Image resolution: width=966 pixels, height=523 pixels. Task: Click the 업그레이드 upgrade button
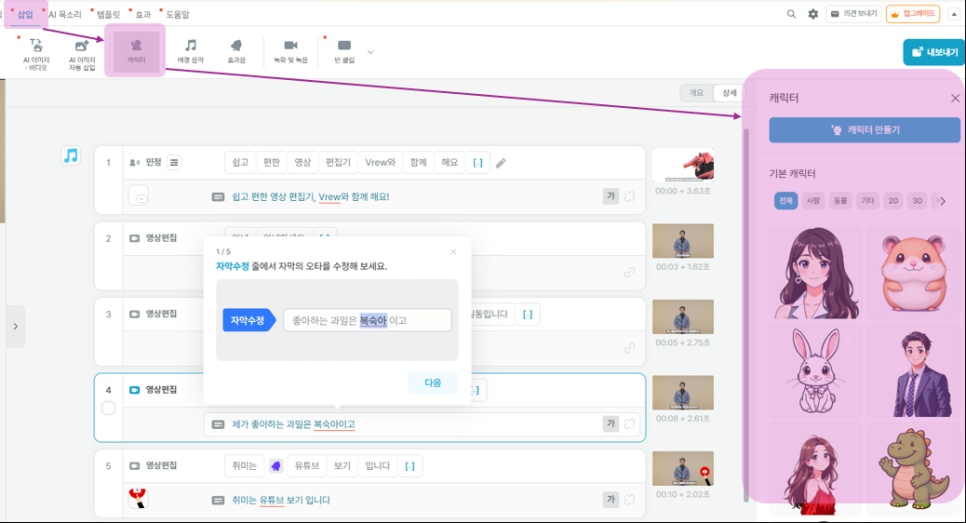913,14
